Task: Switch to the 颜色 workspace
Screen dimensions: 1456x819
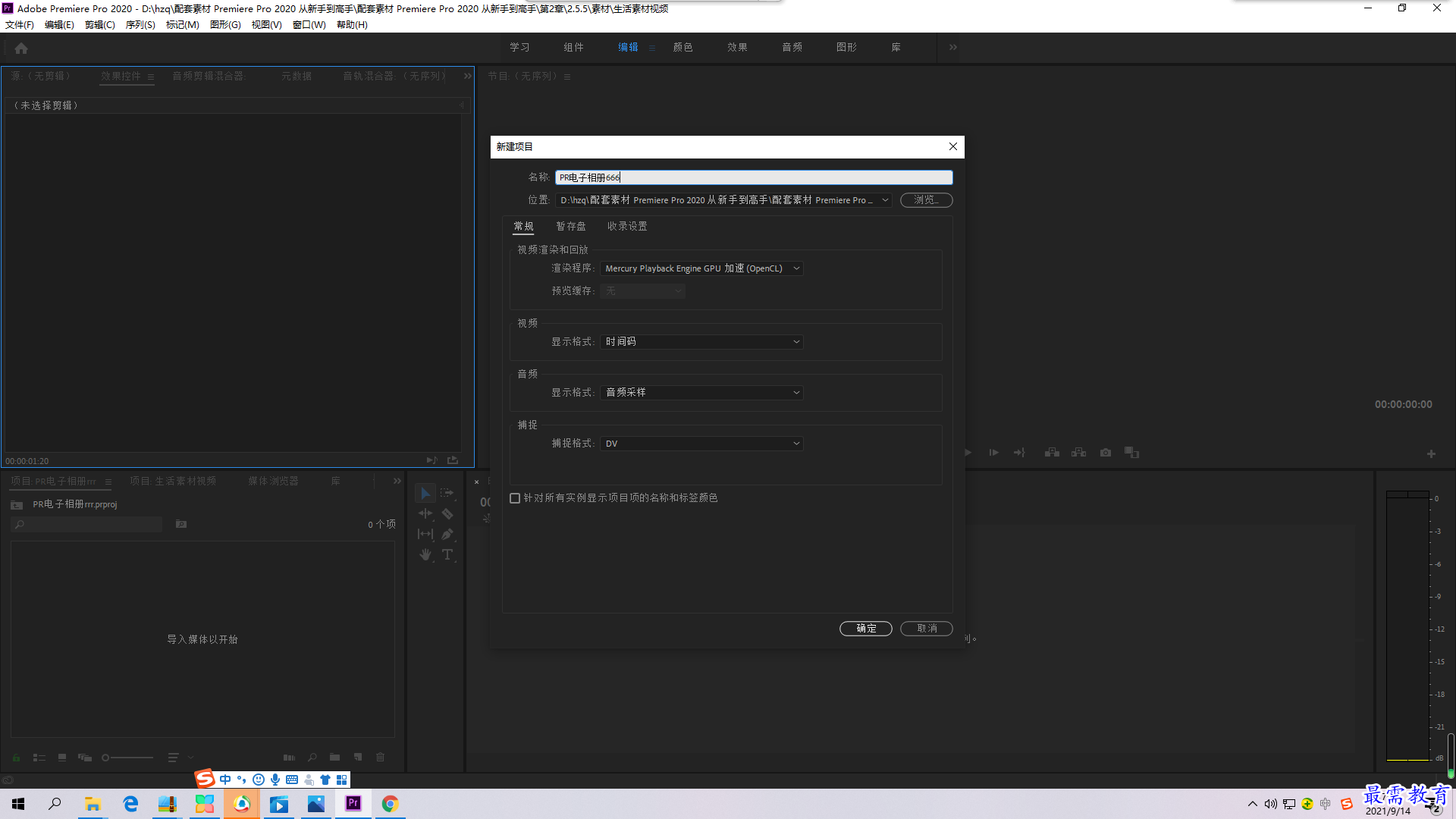Action: (x=682, y=47)
